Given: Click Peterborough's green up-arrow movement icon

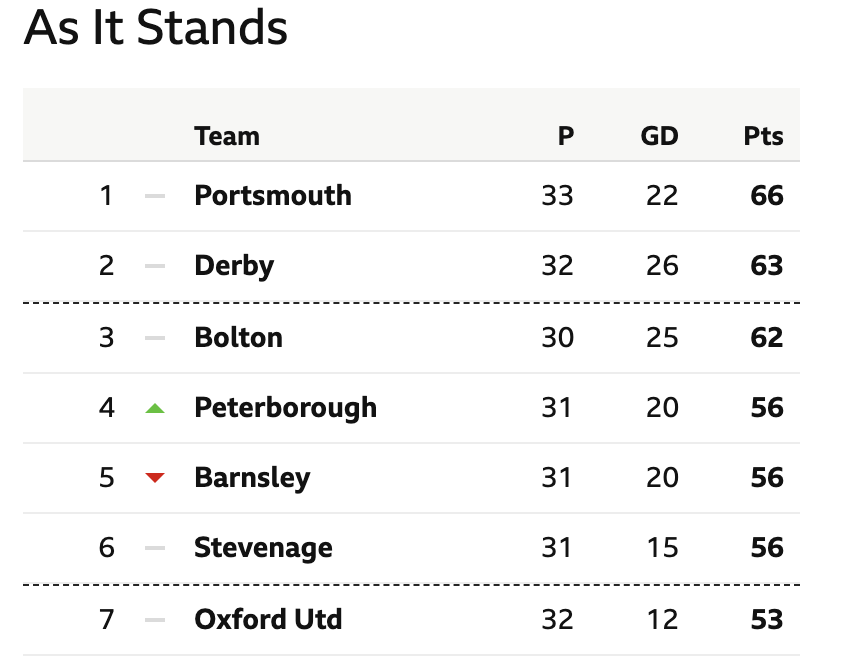Looking at the screenshot, I should [x=155, y=408].
